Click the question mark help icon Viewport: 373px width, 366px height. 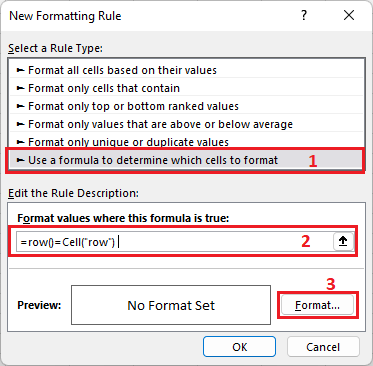coord(304,15)
